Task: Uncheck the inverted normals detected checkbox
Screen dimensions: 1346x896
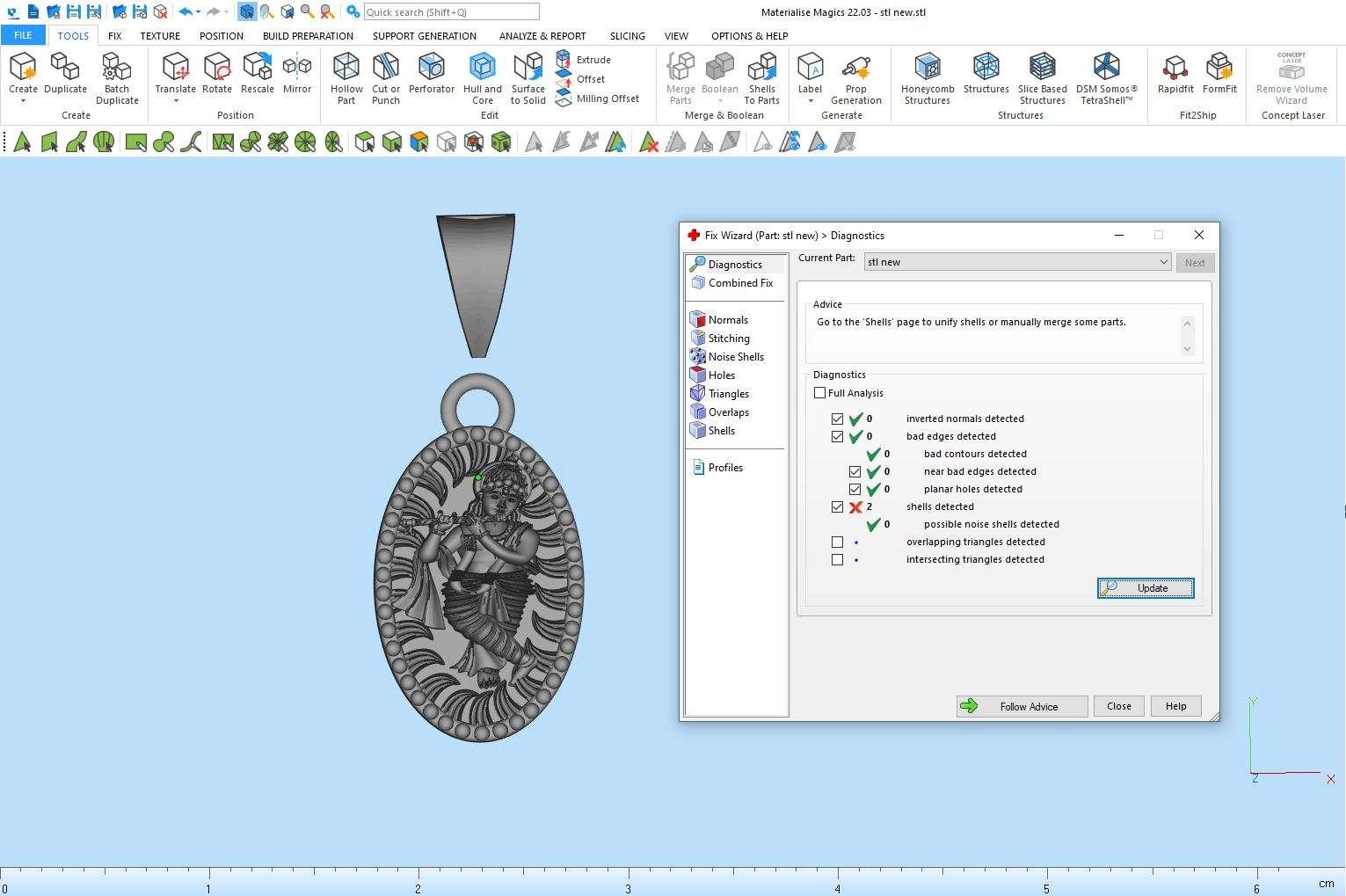Action: 837,419
